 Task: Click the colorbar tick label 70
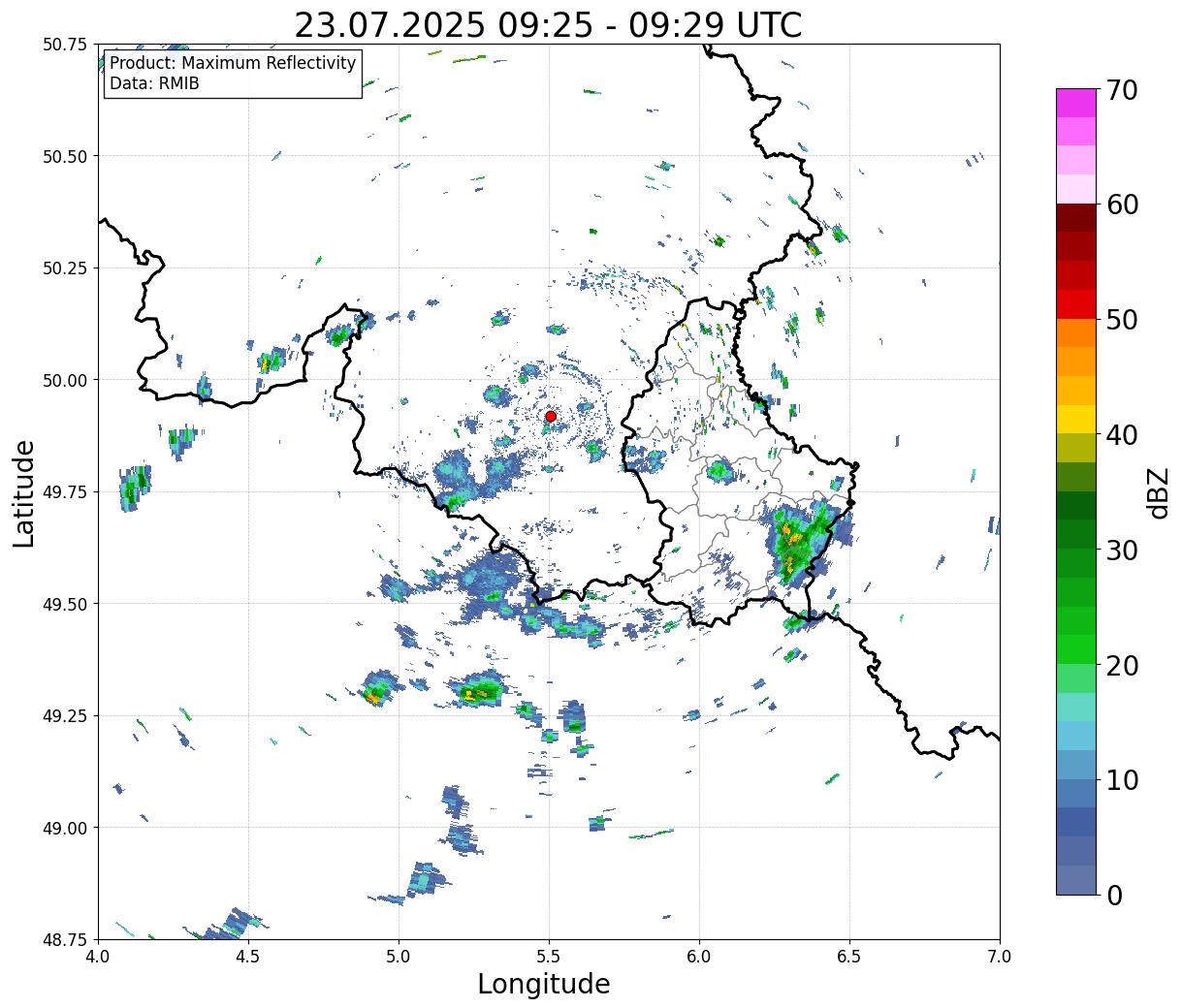tap(1122, 90)
